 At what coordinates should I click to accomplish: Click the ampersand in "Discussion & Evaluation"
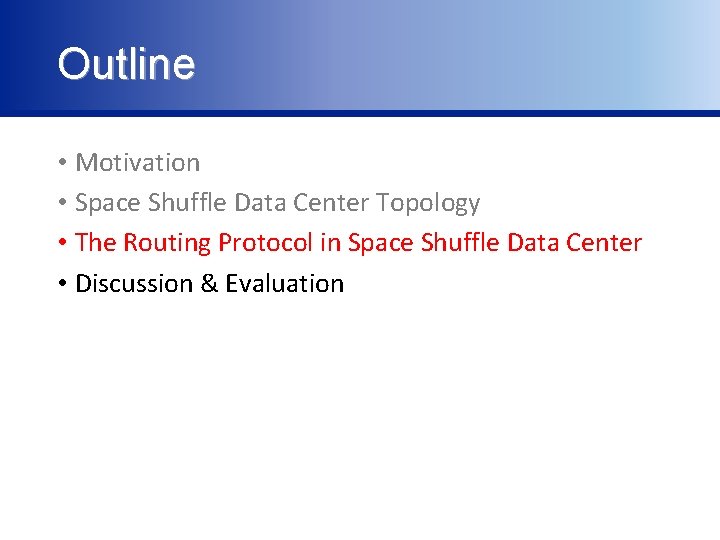[x=209, y=283]
